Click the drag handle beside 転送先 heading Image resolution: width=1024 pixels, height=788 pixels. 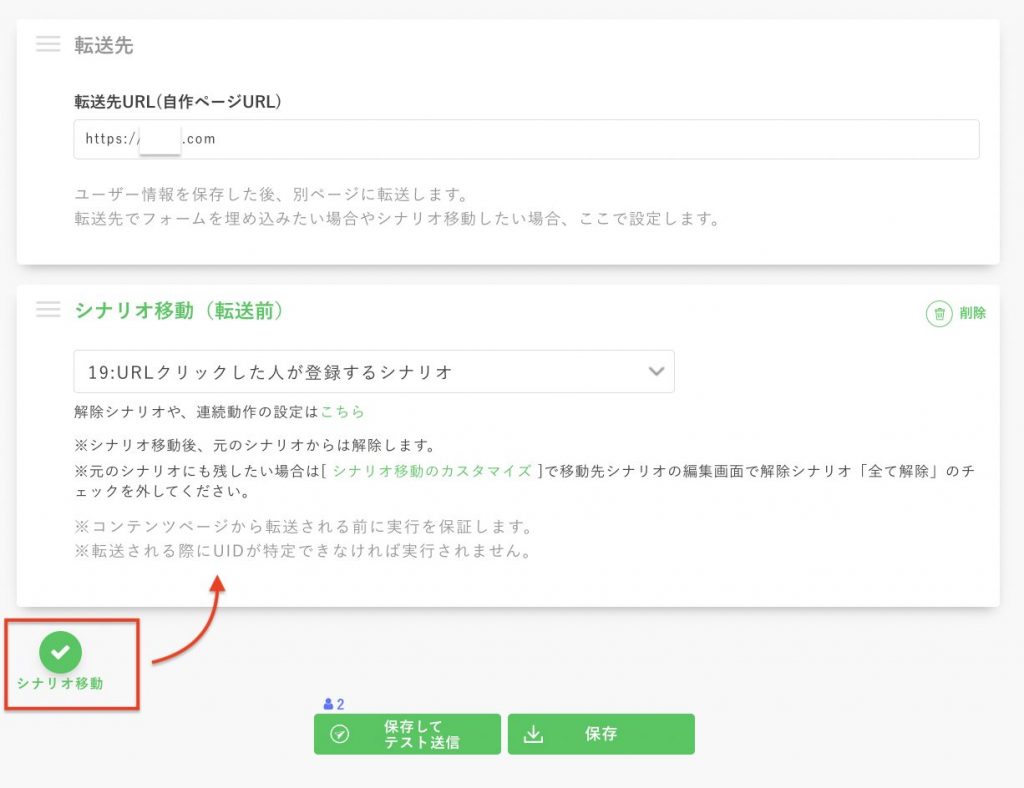[47, 44]
